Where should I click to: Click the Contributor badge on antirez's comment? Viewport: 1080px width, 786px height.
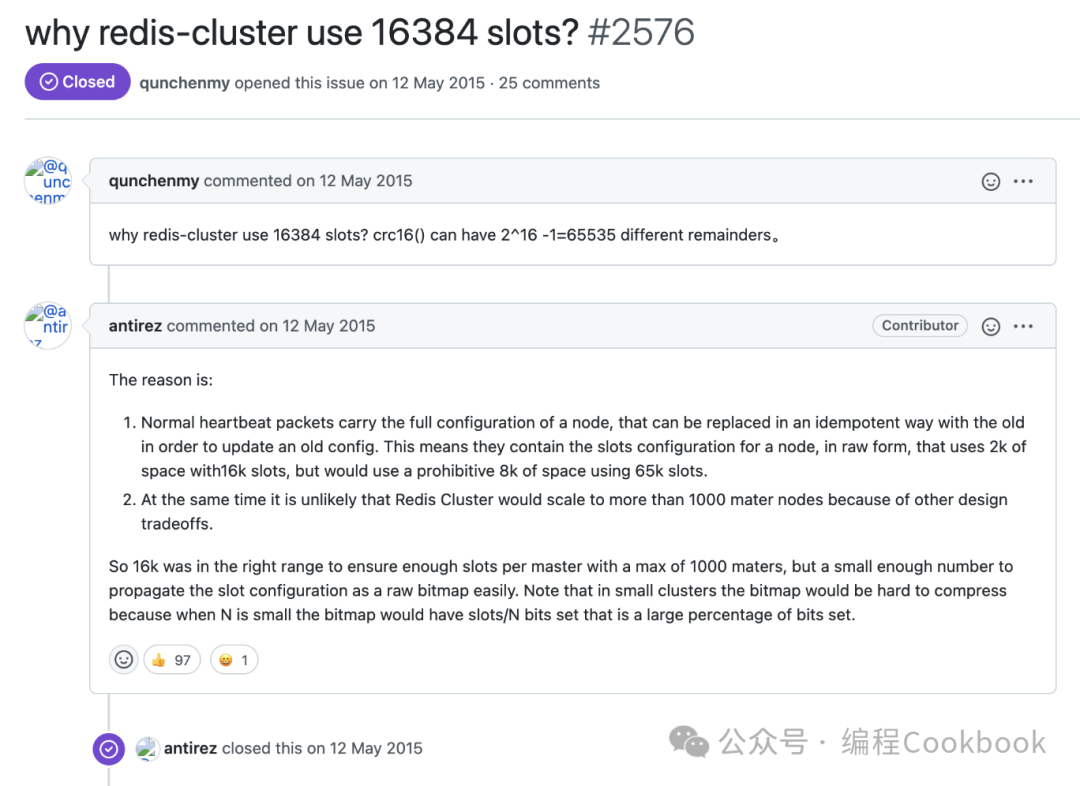tap(920, 325)
